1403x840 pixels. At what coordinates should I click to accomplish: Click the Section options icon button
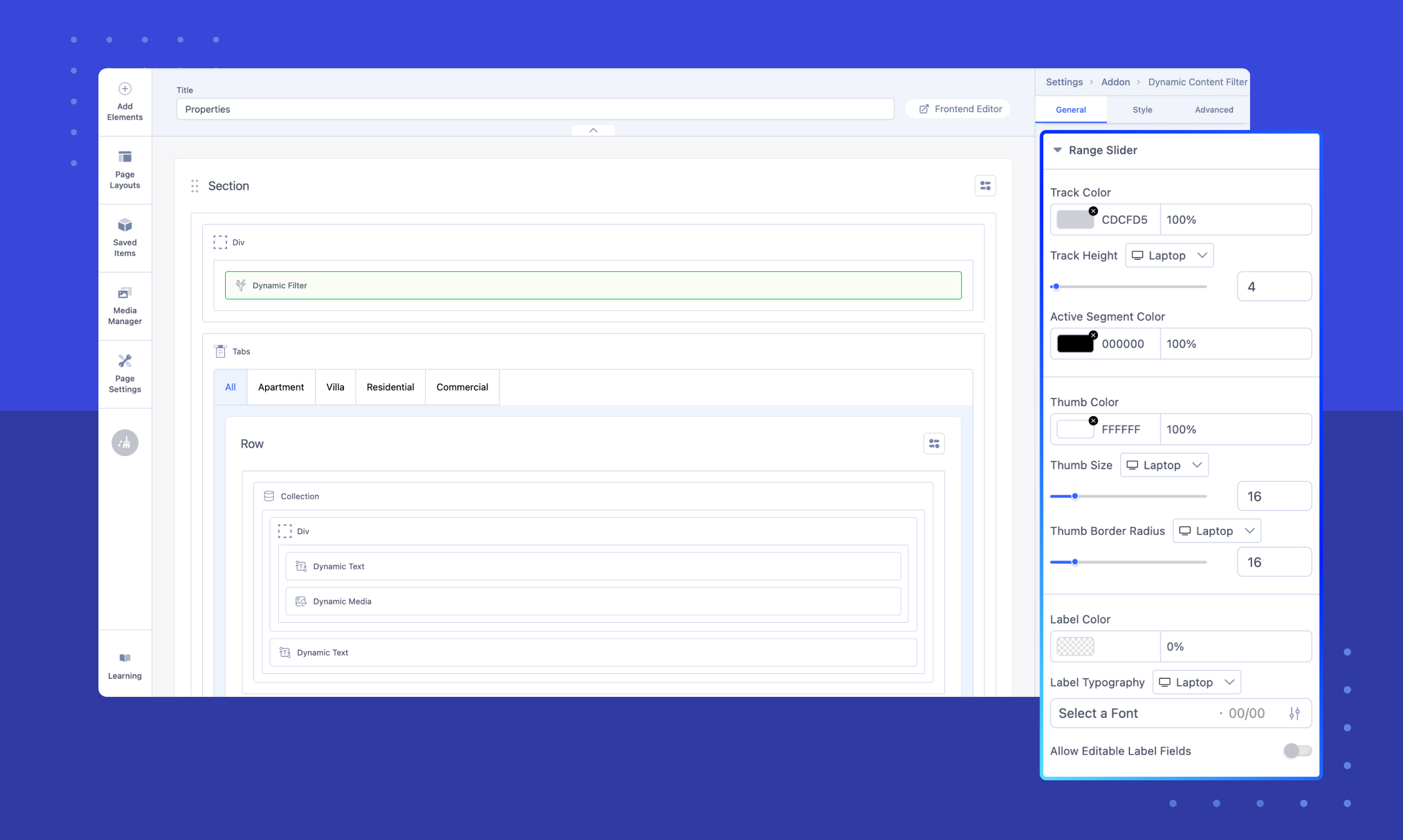point(985,186)
